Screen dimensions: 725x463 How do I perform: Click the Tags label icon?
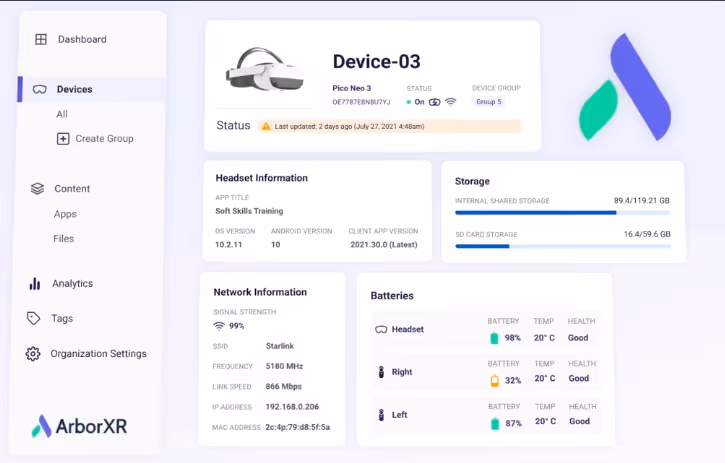(33, 318)
